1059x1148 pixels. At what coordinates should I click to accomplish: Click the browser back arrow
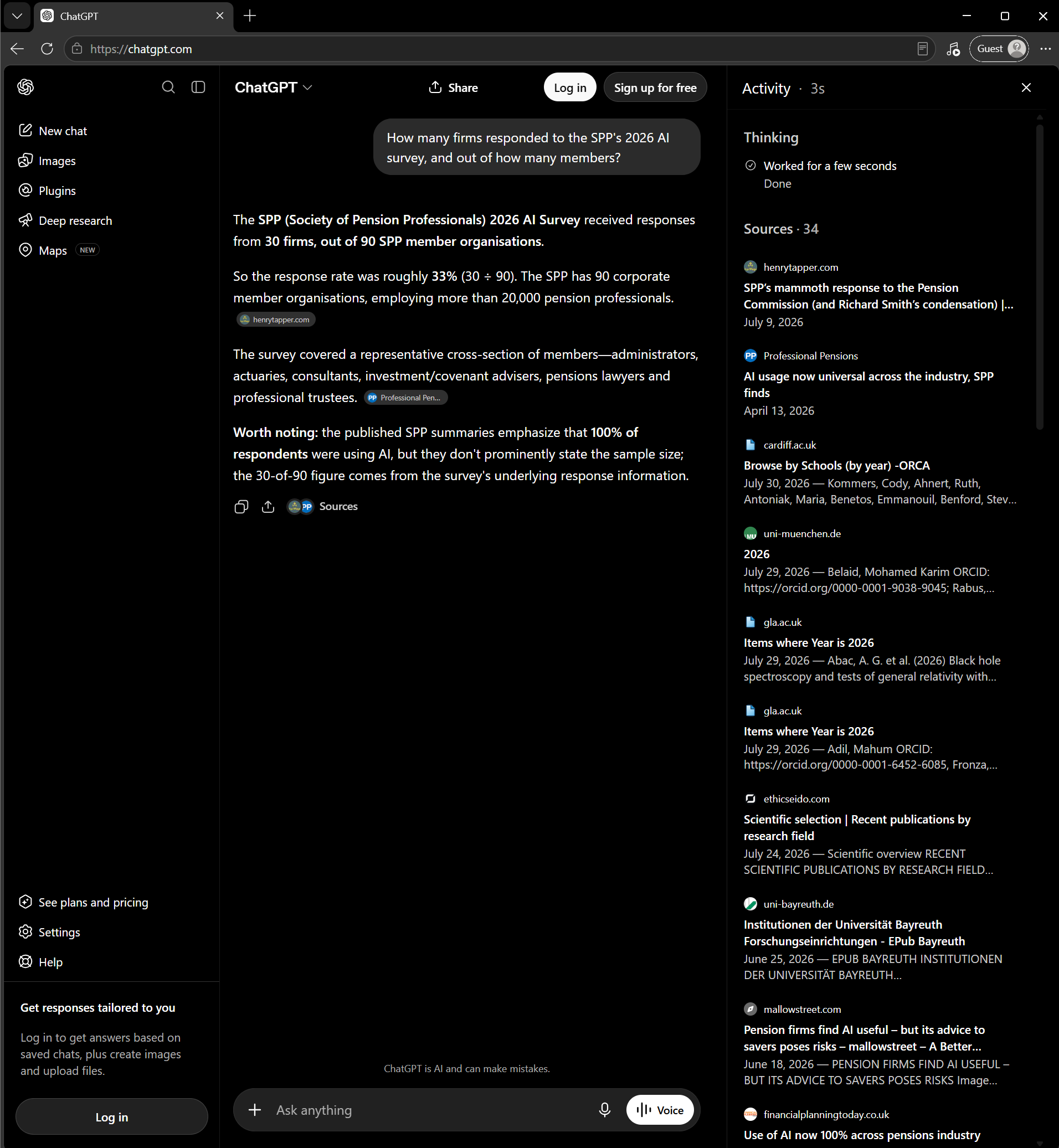17,49
